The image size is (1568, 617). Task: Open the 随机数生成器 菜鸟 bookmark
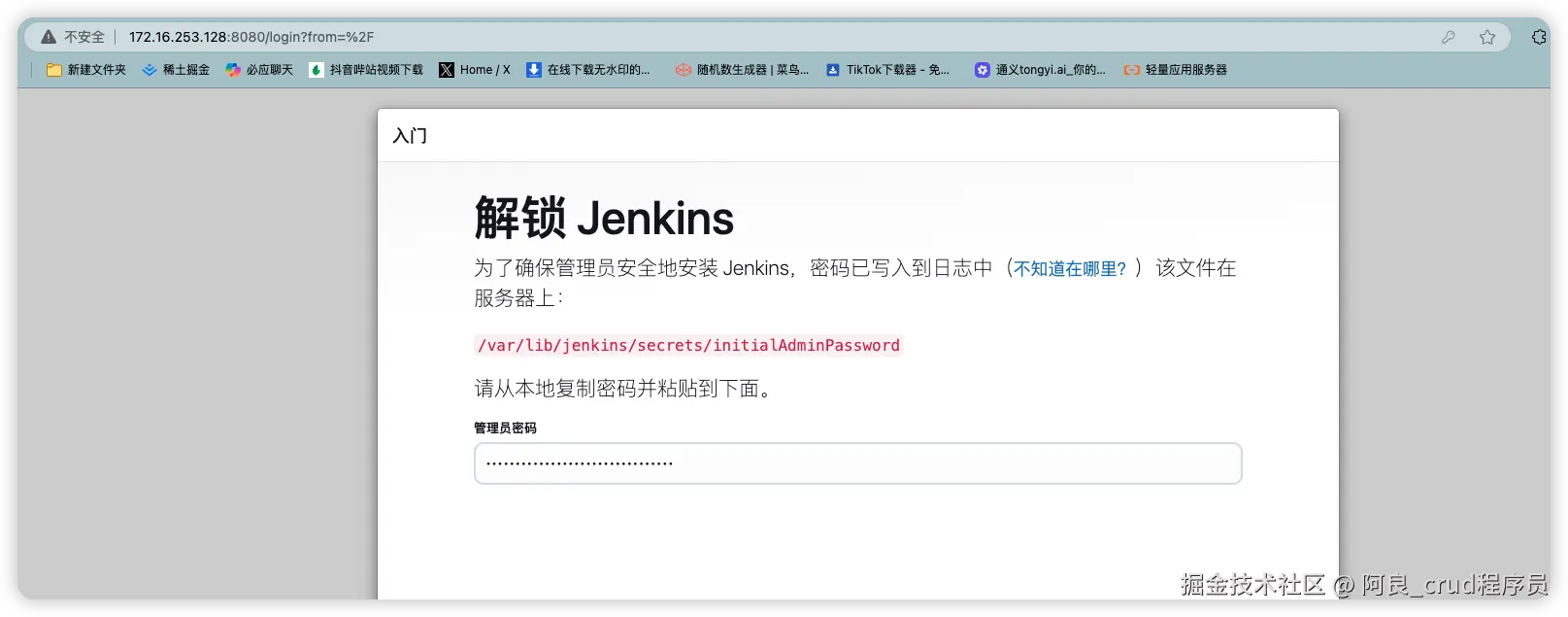point(742,70)
